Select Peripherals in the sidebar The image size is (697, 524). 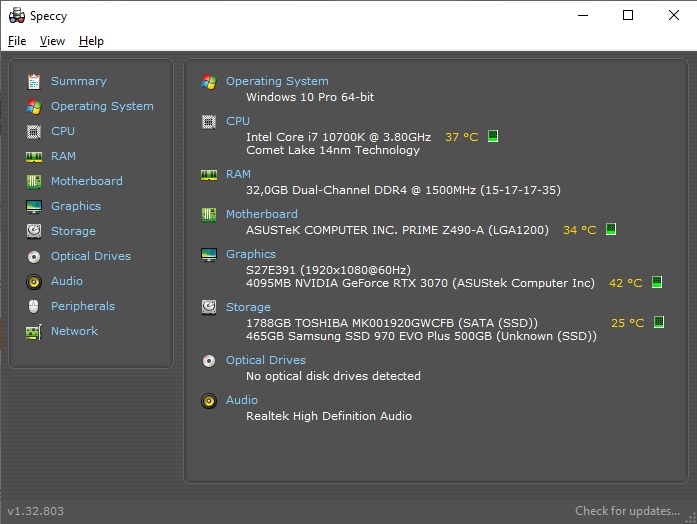[x=83, y=306]
